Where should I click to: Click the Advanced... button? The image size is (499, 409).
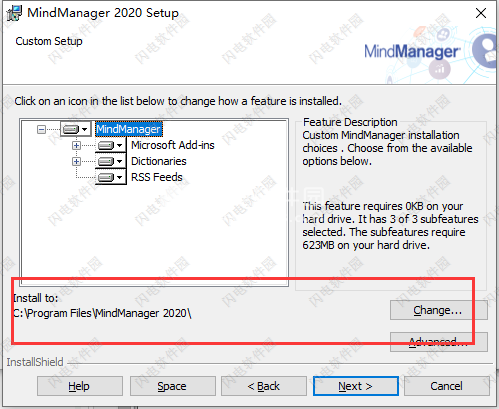coord(439,342)
